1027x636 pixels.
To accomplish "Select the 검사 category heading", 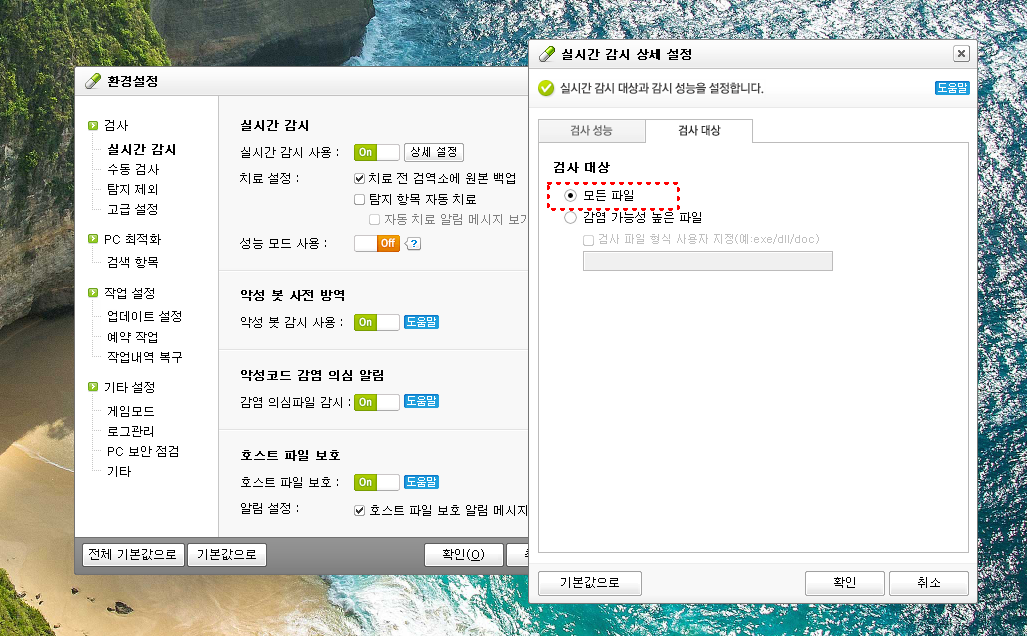I will click(x=116, y=125).
